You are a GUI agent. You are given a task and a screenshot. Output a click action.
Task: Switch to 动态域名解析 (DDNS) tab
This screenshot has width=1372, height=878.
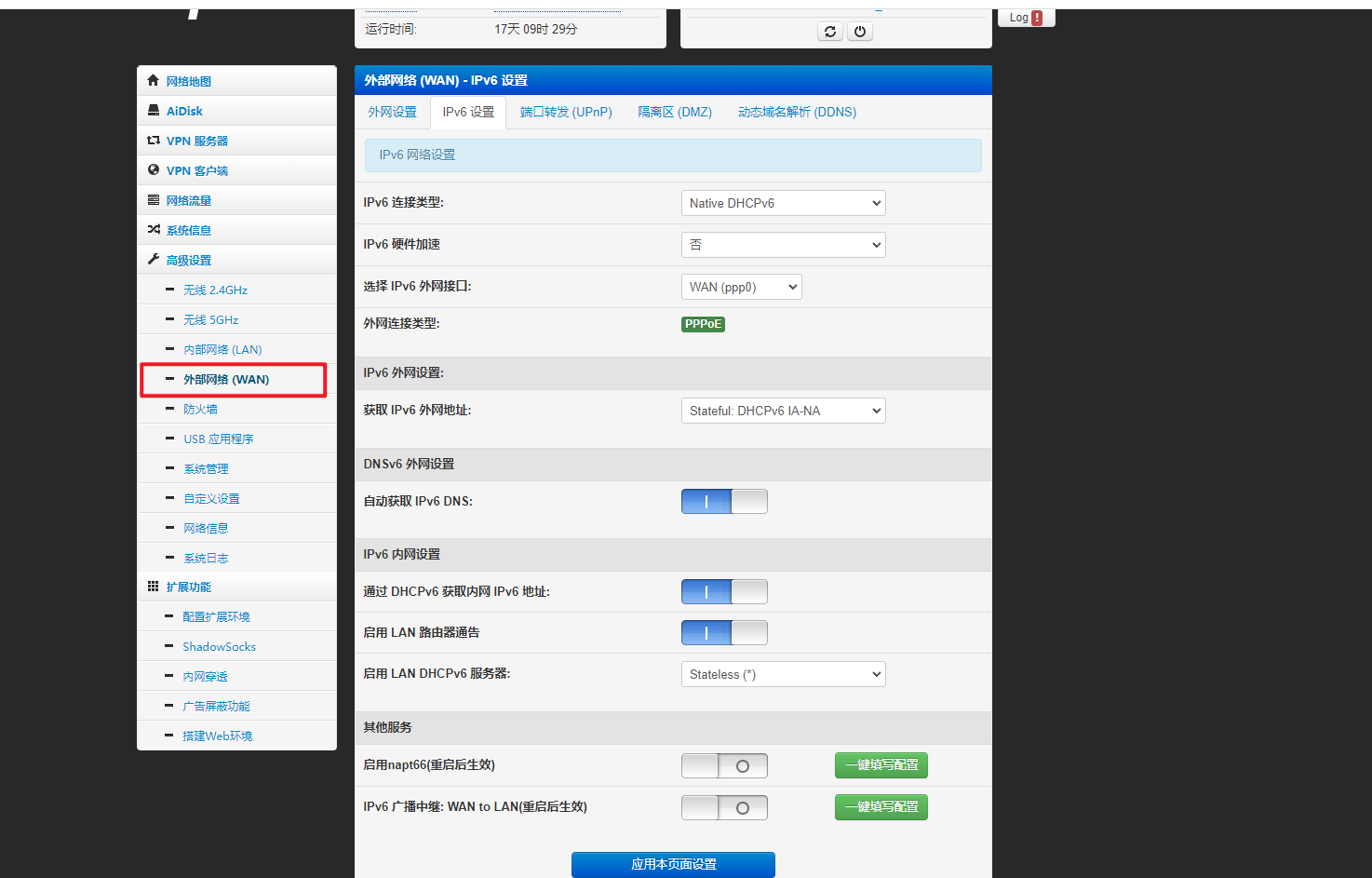pyautogui.click(x=797, y=112)
